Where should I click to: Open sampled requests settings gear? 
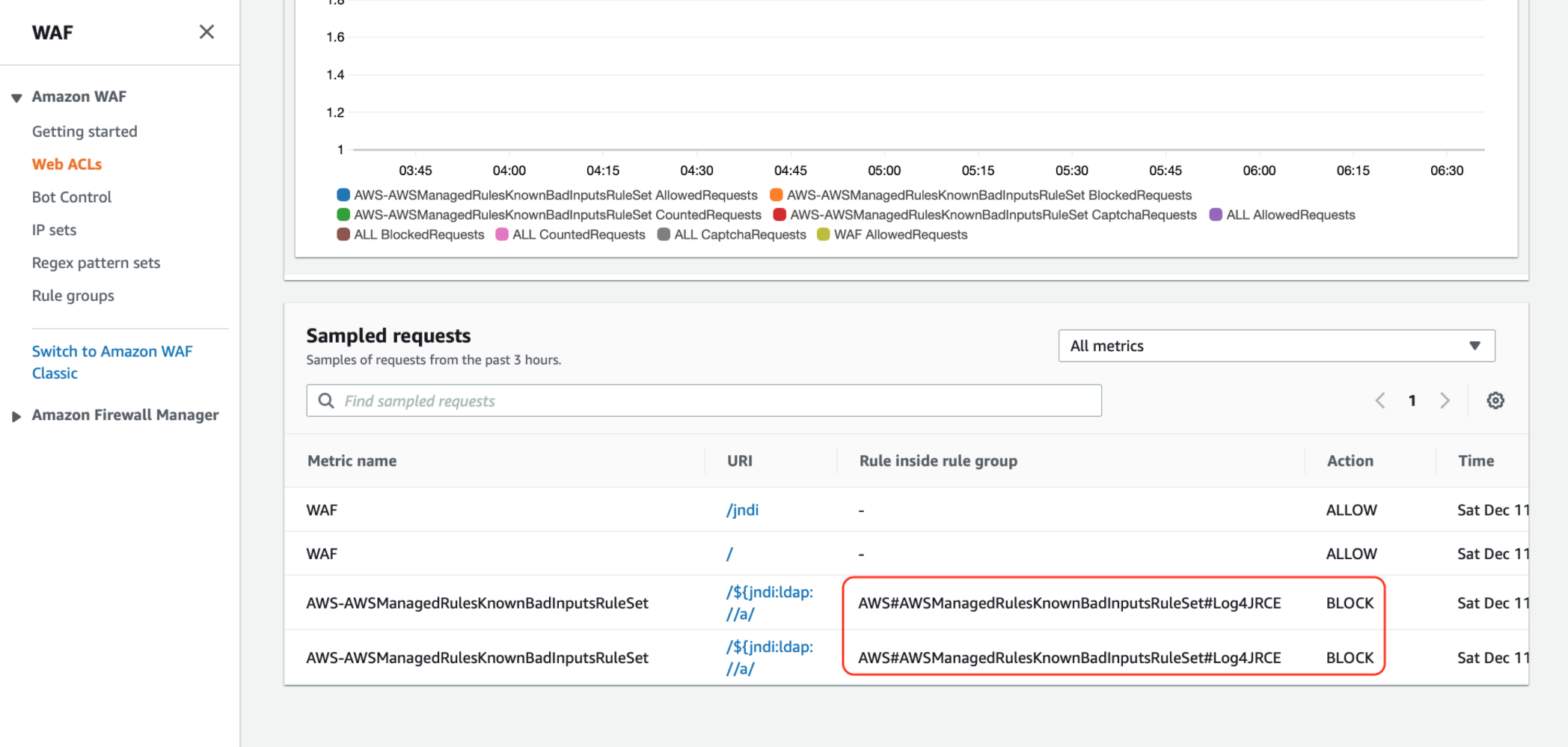[x=1495, y=400]
